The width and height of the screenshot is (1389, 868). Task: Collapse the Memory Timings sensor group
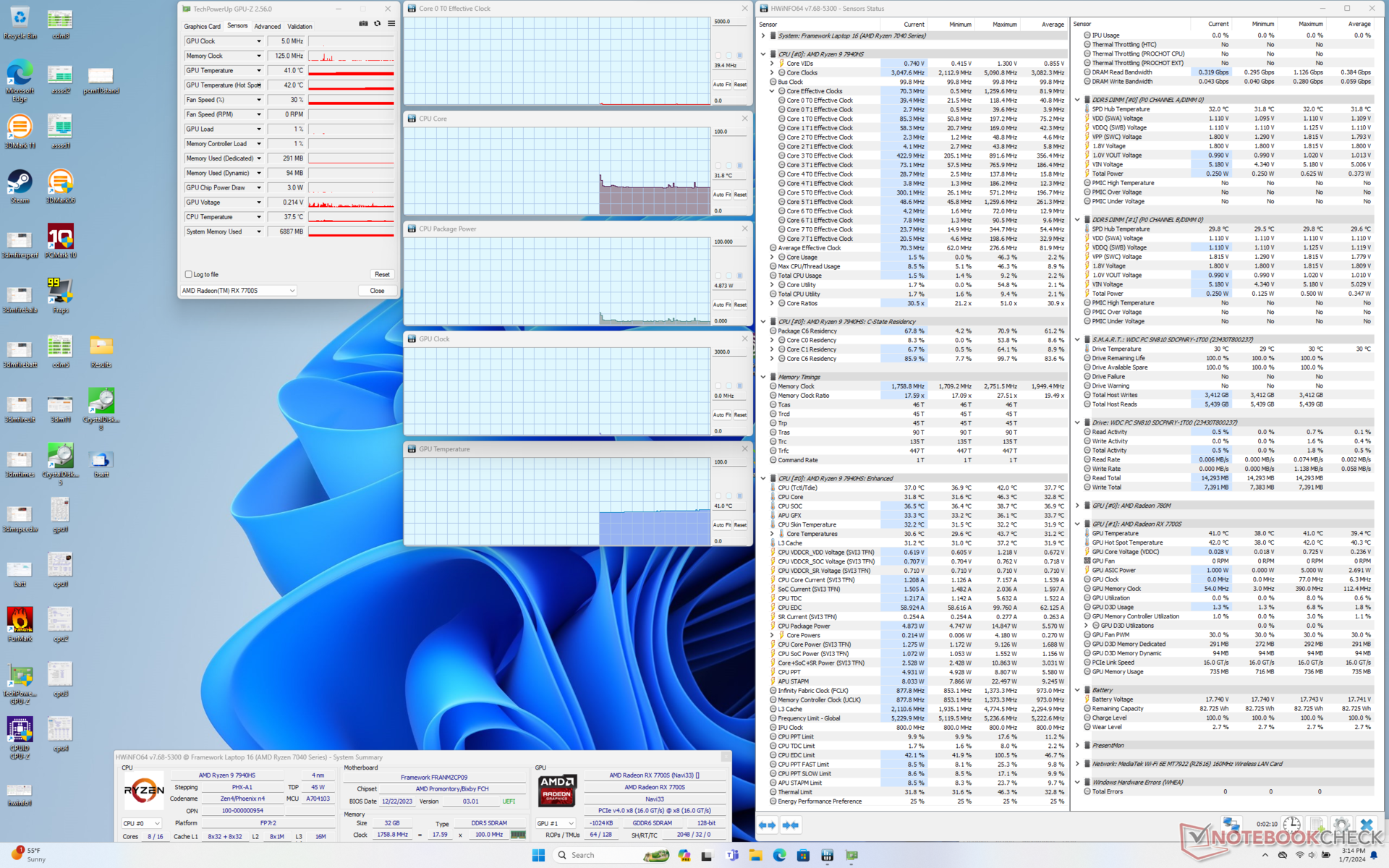[763, 377]
